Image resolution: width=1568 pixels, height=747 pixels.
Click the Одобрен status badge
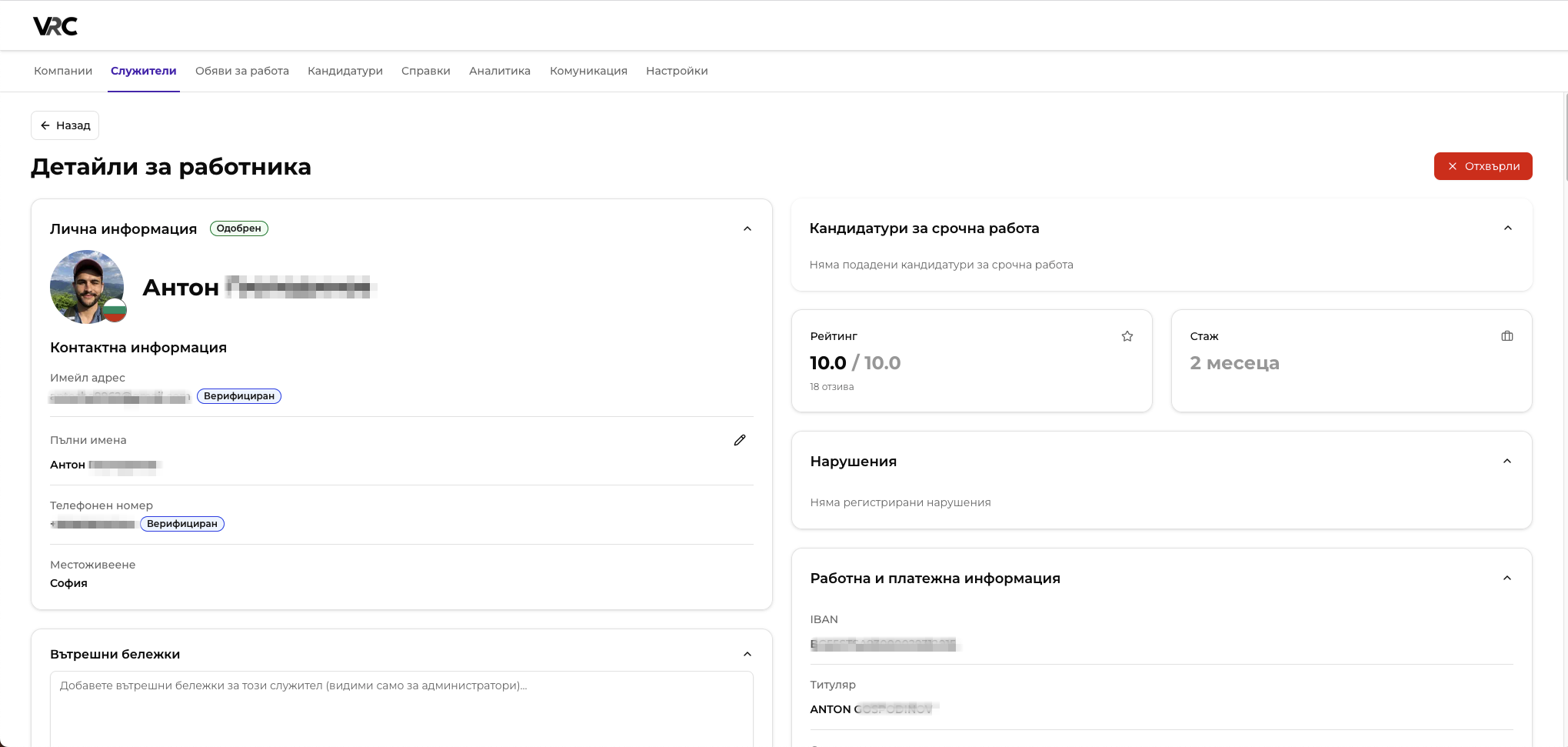click(x=238, y=228)
